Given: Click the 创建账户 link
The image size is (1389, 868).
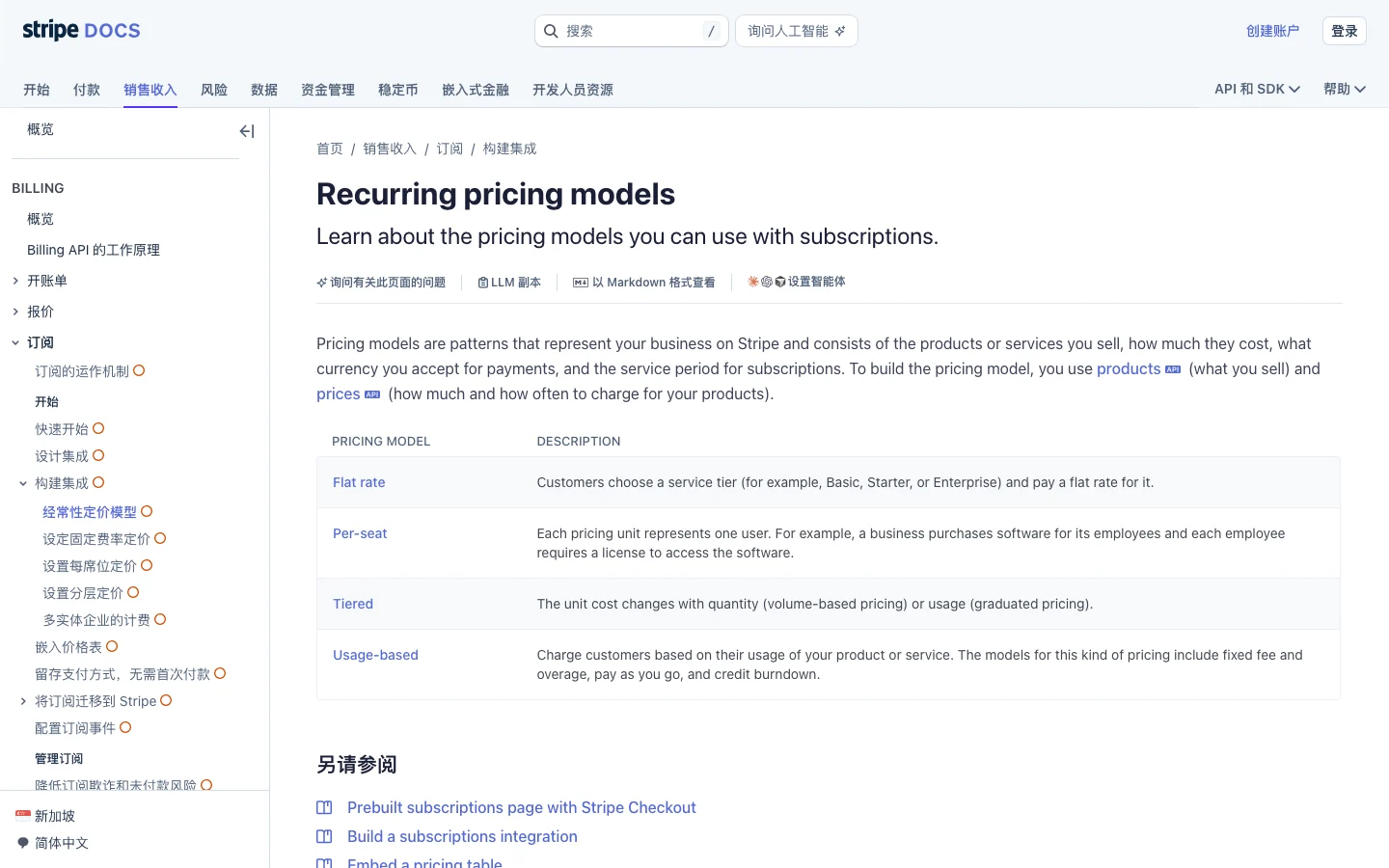Looking at the screenshot, I should tap(1272, 31).
